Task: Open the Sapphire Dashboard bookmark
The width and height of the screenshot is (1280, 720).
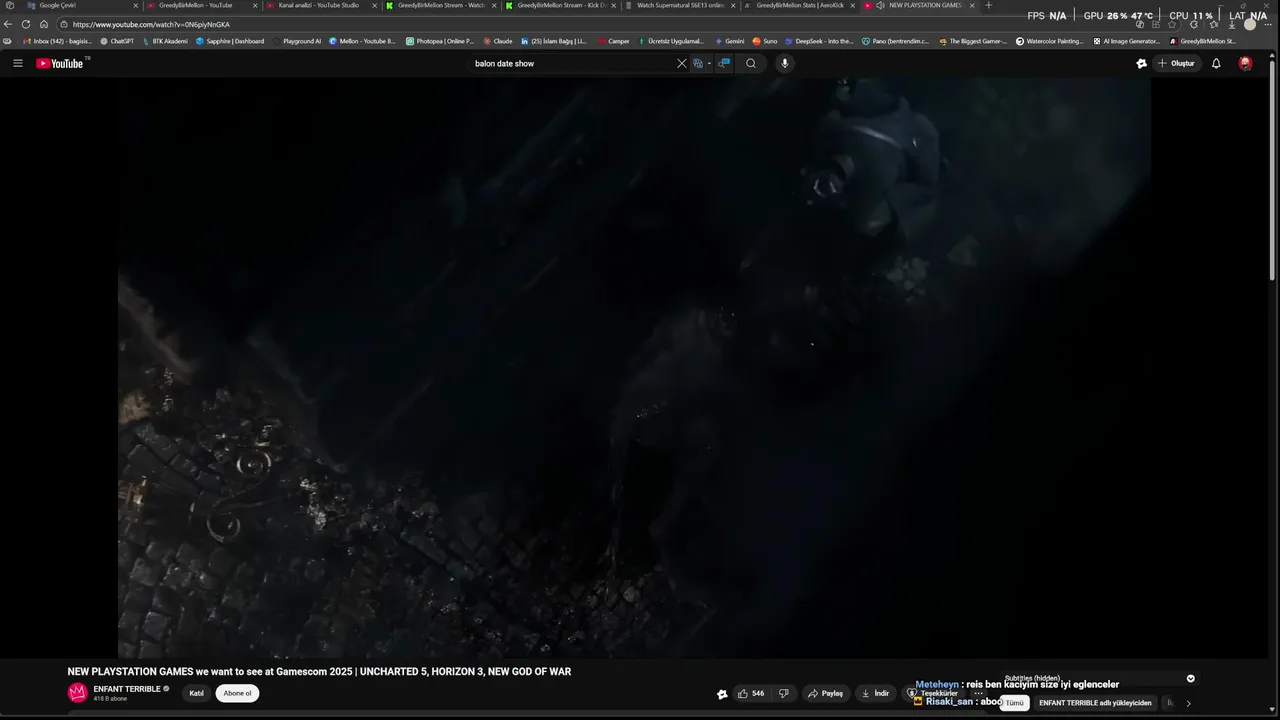Action: (230, 41)
